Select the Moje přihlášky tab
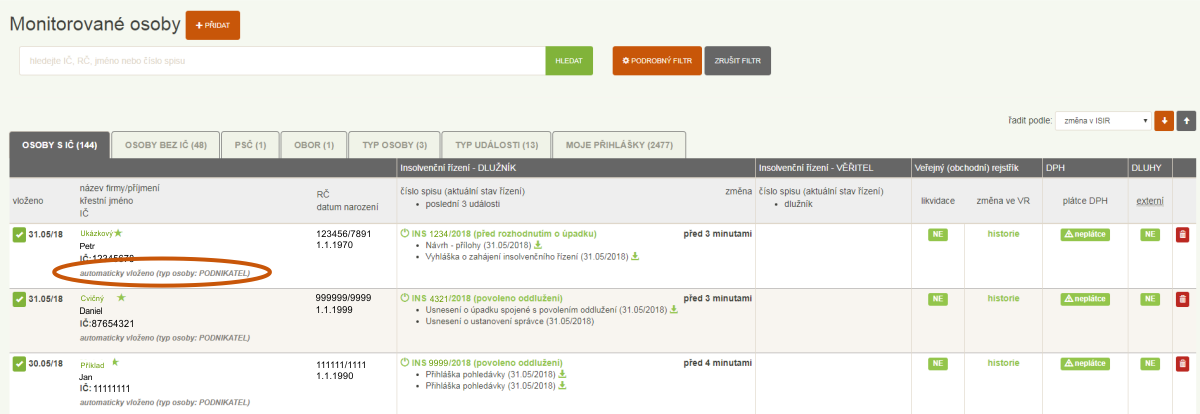Screen dimensions: 1200x414 pyautogui.click(x=618, y=145)
